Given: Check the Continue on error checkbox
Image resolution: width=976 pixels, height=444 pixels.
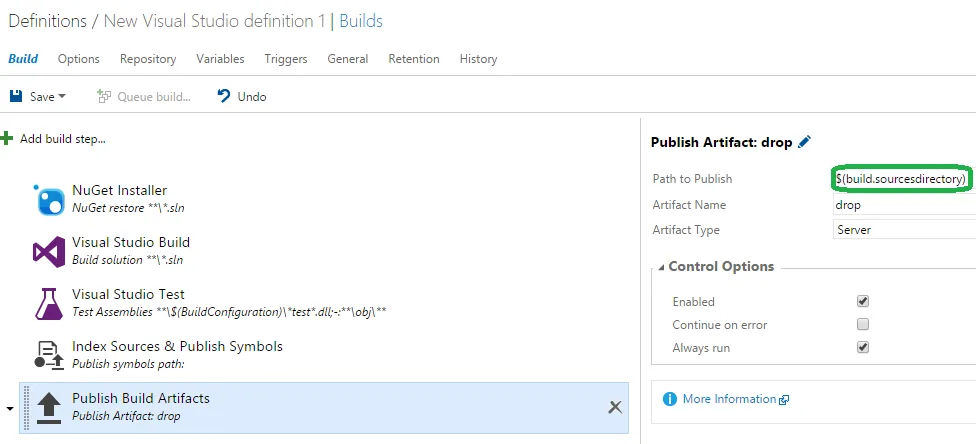Looking at the screenshot, I should pos(863,324).
